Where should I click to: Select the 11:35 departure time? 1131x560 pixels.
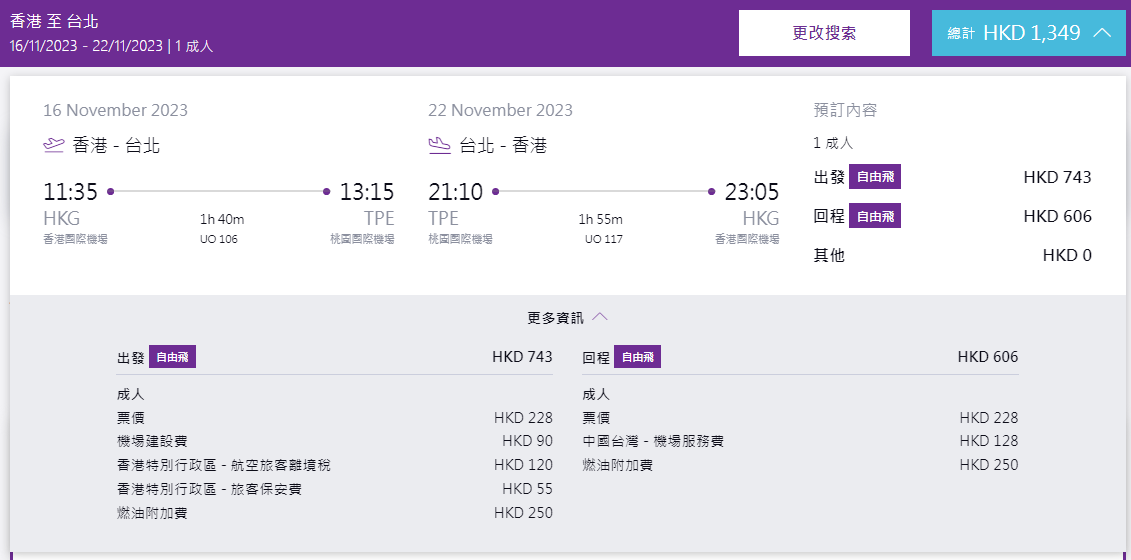[70, 192]
